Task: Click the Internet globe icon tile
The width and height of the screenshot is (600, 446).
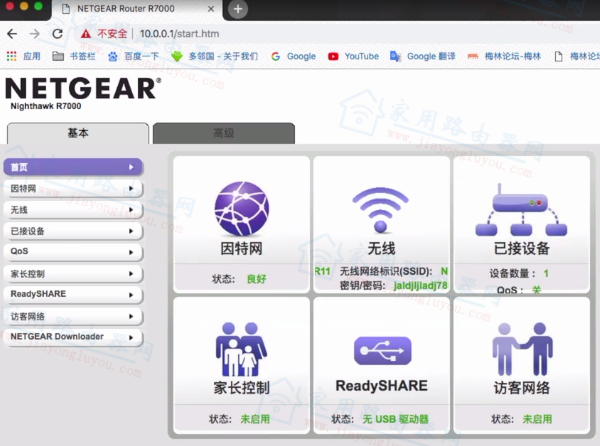Action: [x=241, y=208]
